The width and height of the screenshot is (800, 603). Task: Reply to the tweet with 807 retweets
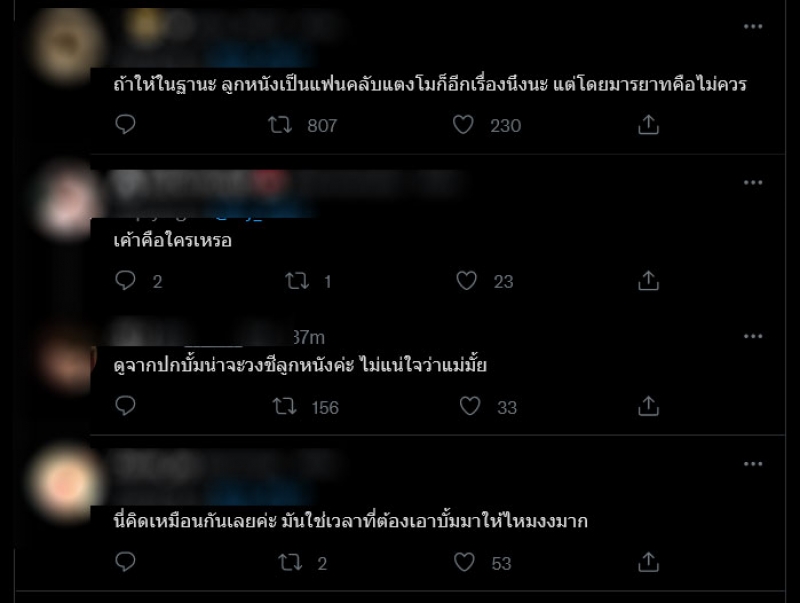coord(125,124)
